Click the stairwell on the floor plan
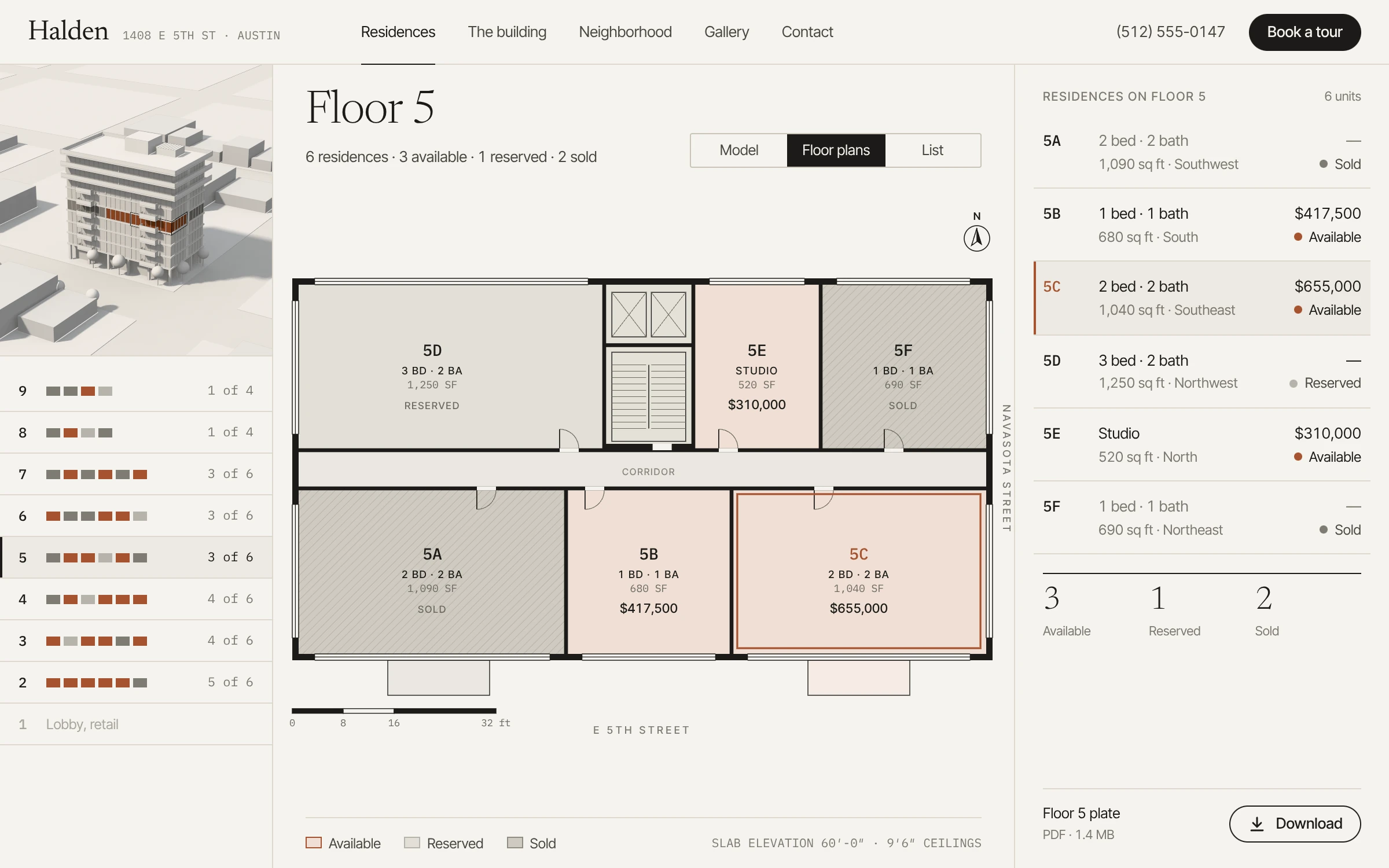1389x868 pixels. [648, 396]
